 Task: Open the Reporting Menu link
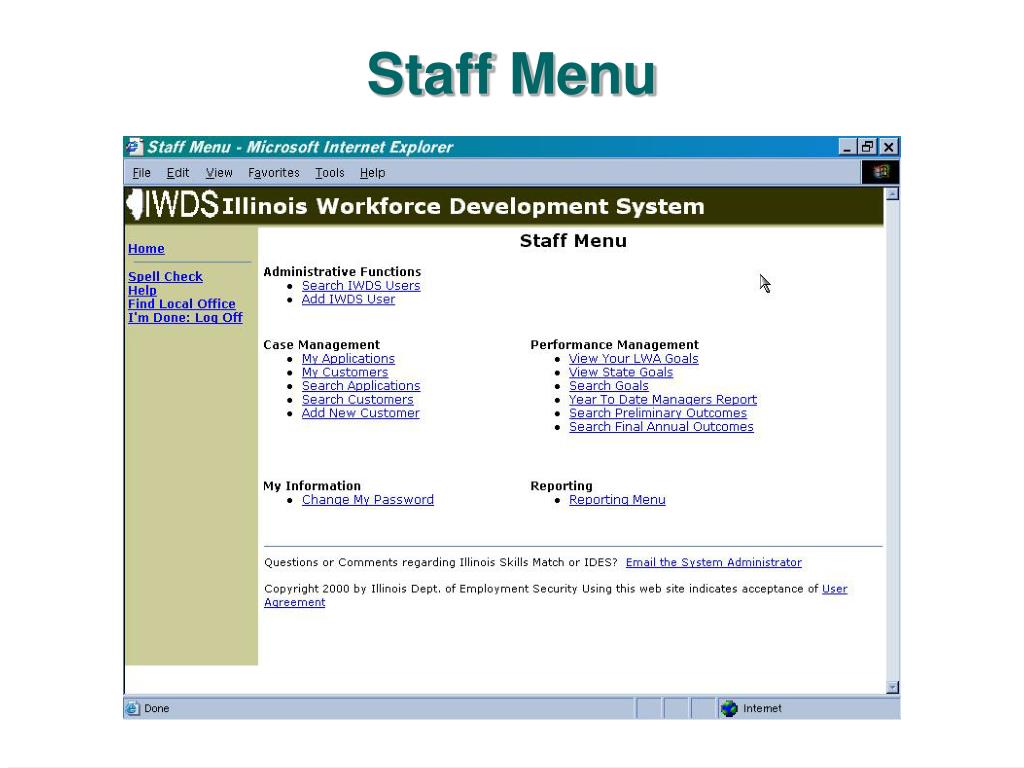pos(617,500)
